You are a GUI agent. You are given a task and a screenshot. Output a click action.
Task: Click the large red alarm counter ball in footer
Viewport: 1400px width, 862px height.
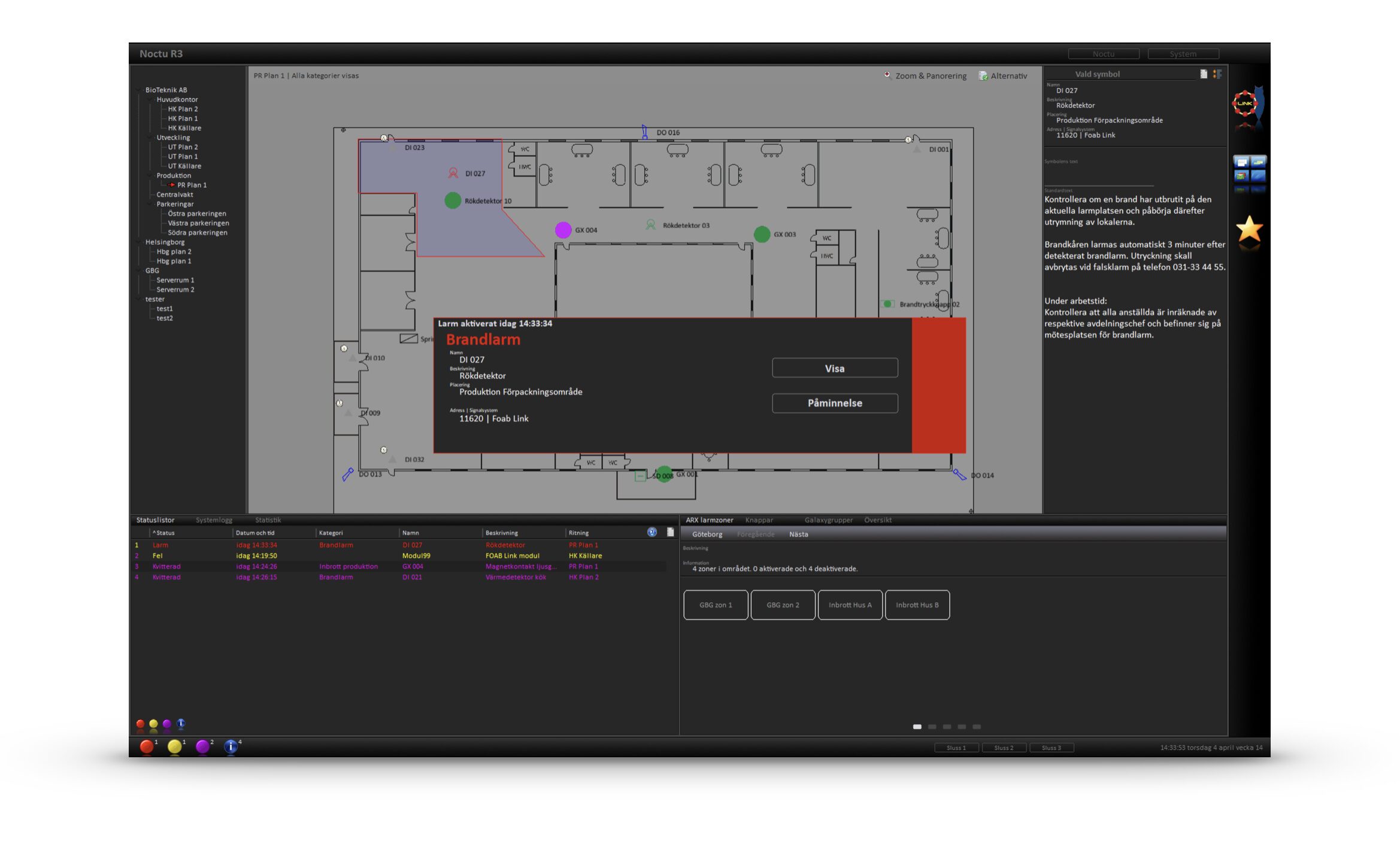point(146,746)
